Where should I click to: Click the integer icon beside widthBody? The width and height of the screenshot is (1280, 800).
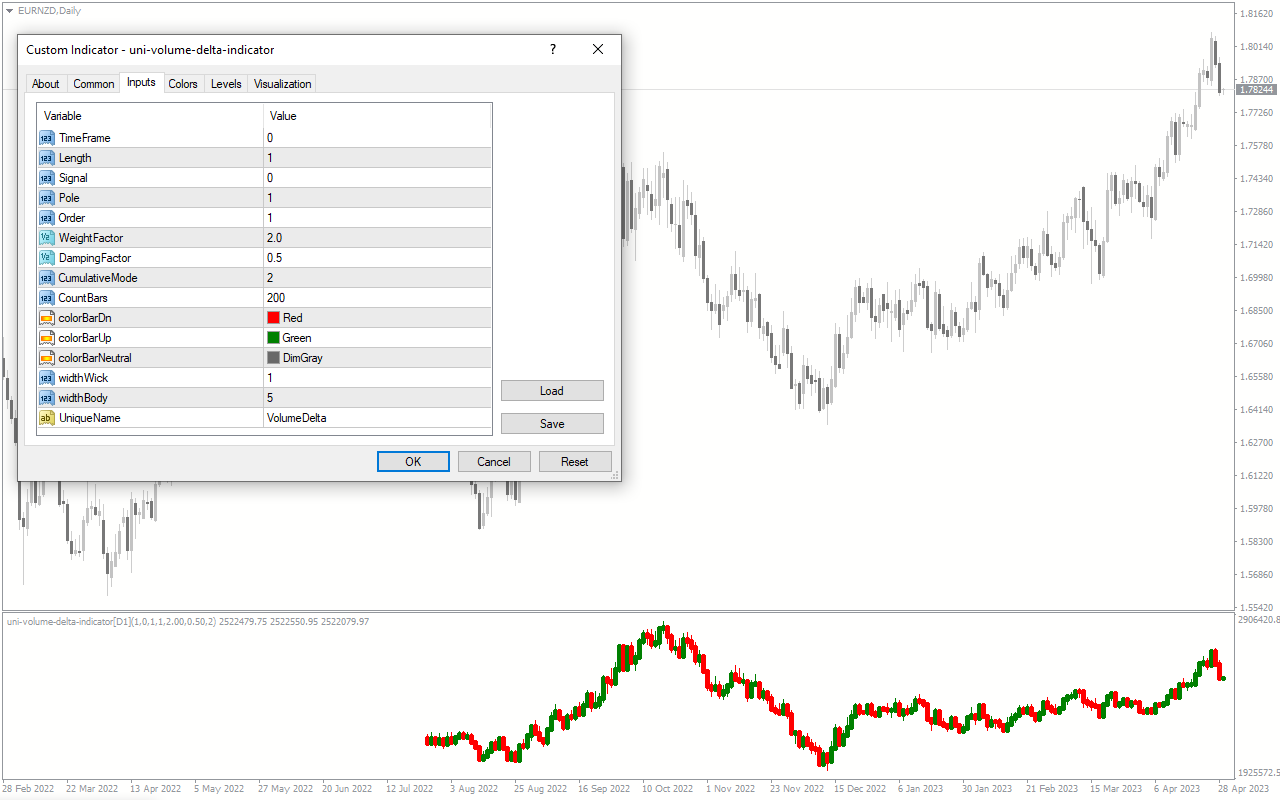point(47,398)
